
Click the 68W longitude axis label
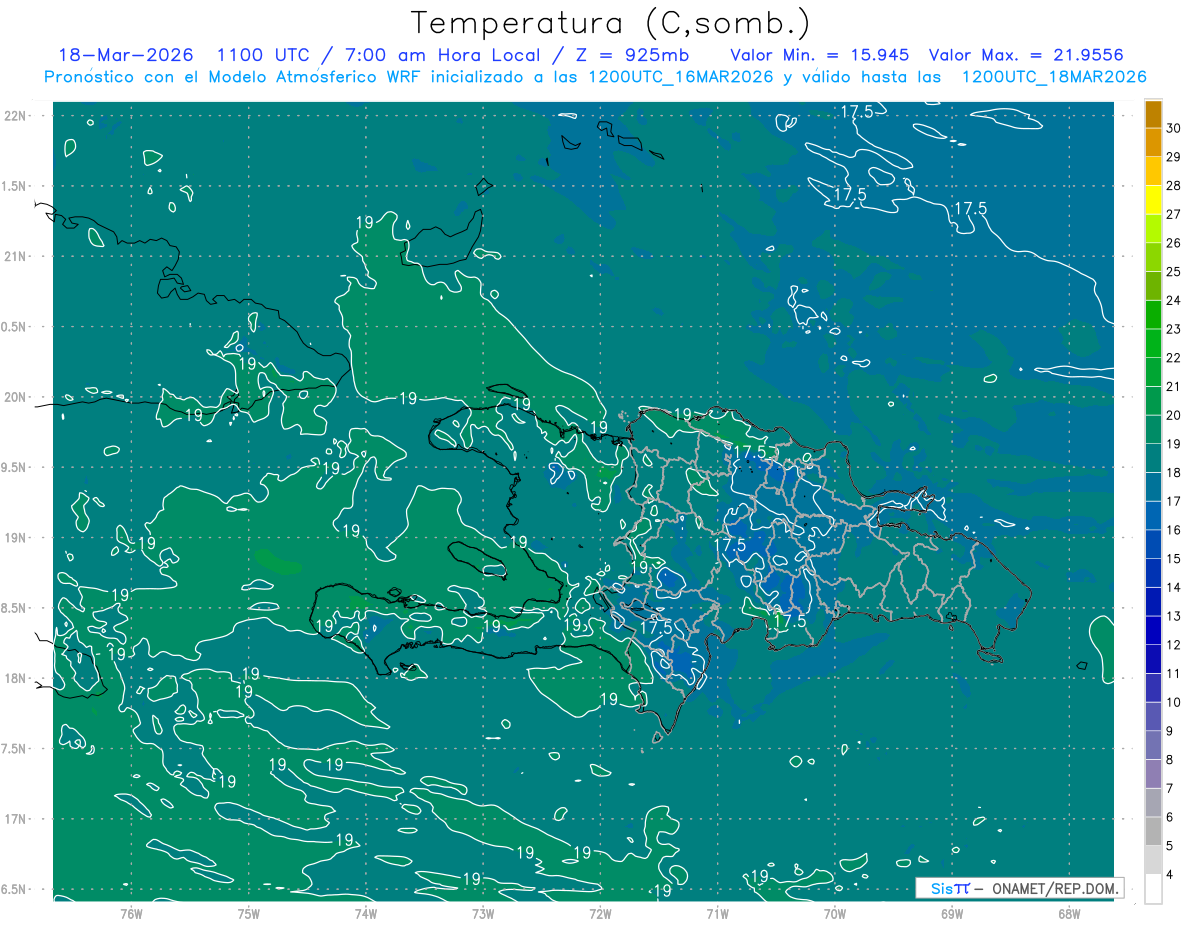point(1068,913)
